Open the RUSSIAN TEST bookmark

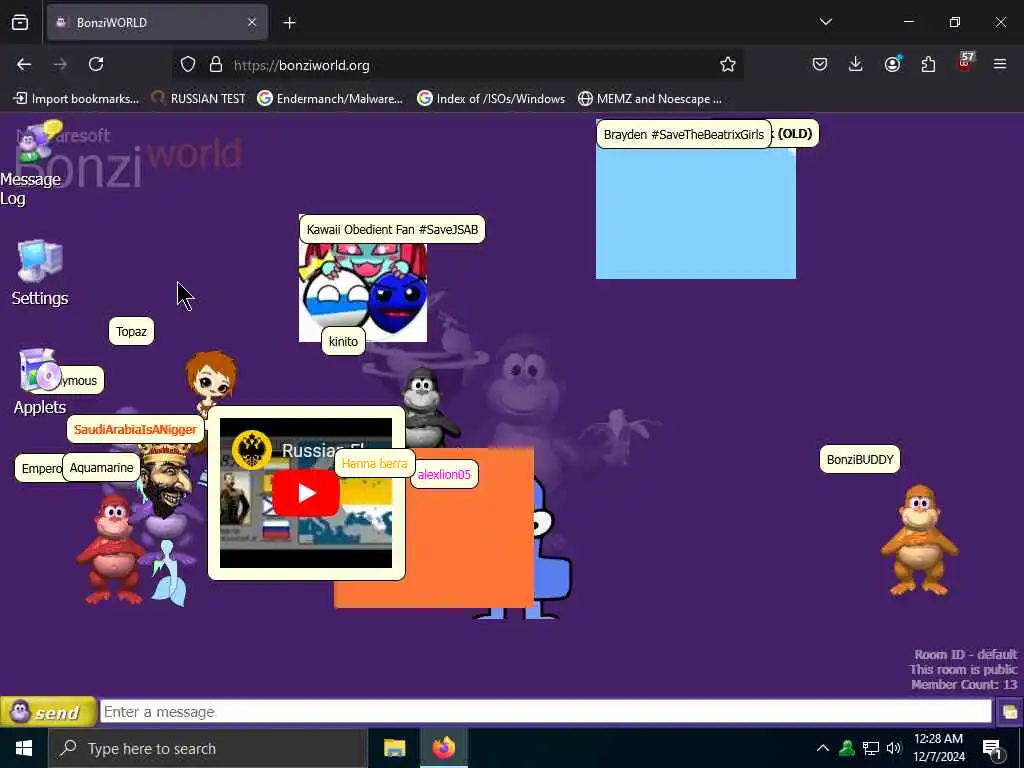199,99
